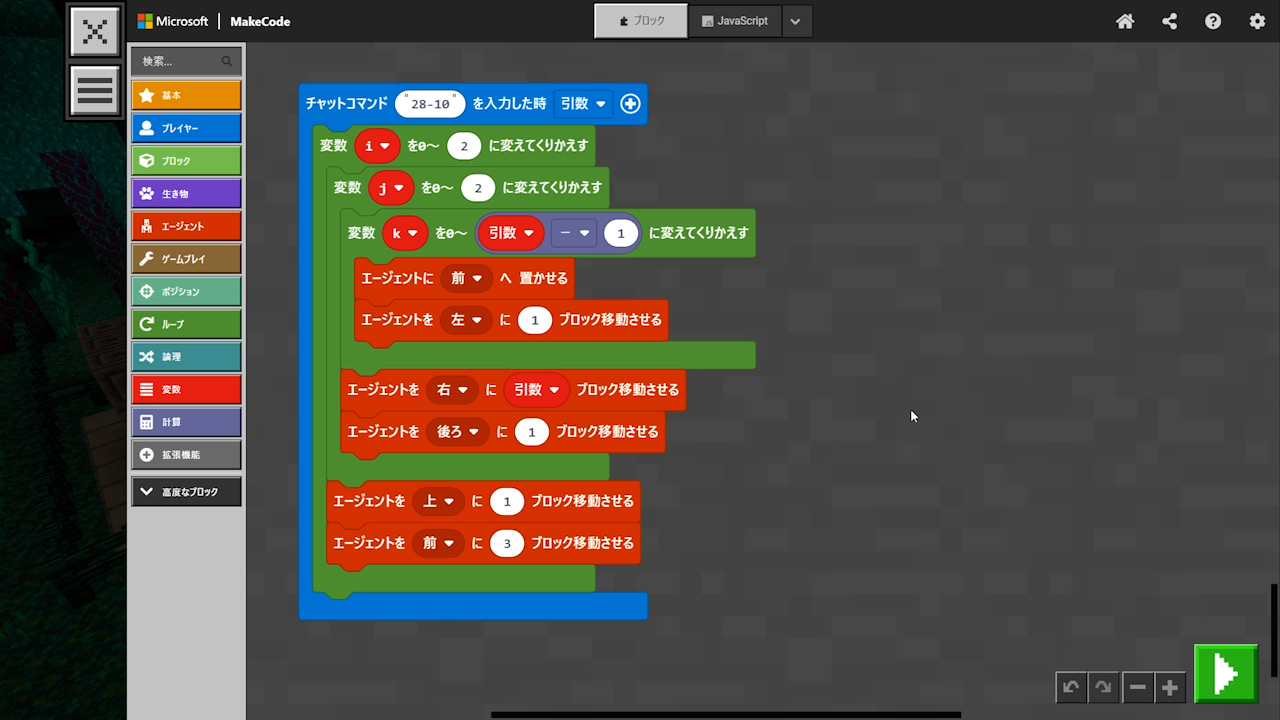Click the Zoom out minus button

pyautogui.click(x=1137, y=687)
